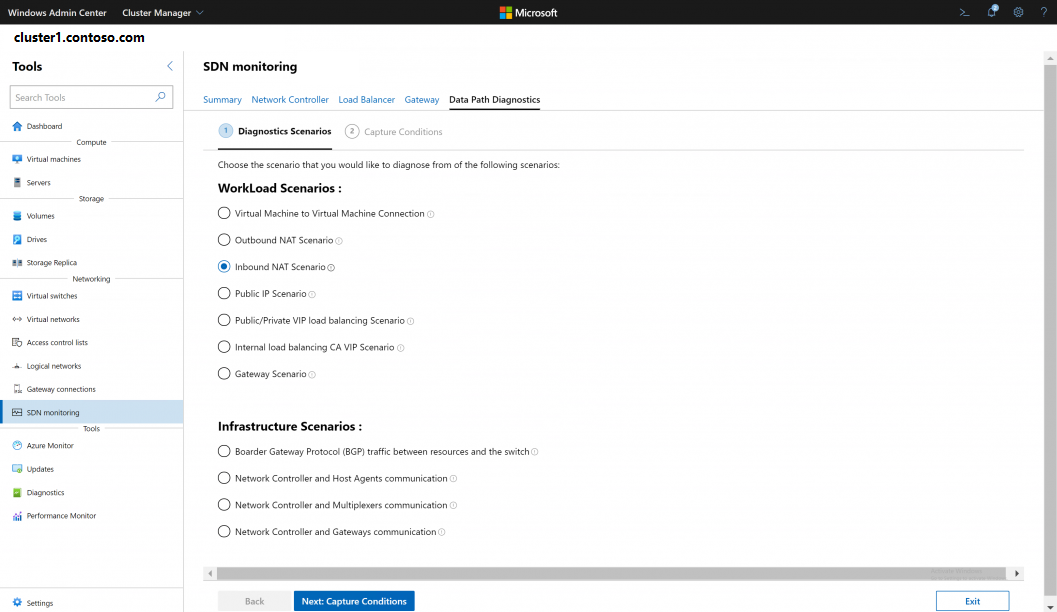Select Network Controller and Multiplexers communication
Viewport: 1057px width, 612px height.
[224, 505]
